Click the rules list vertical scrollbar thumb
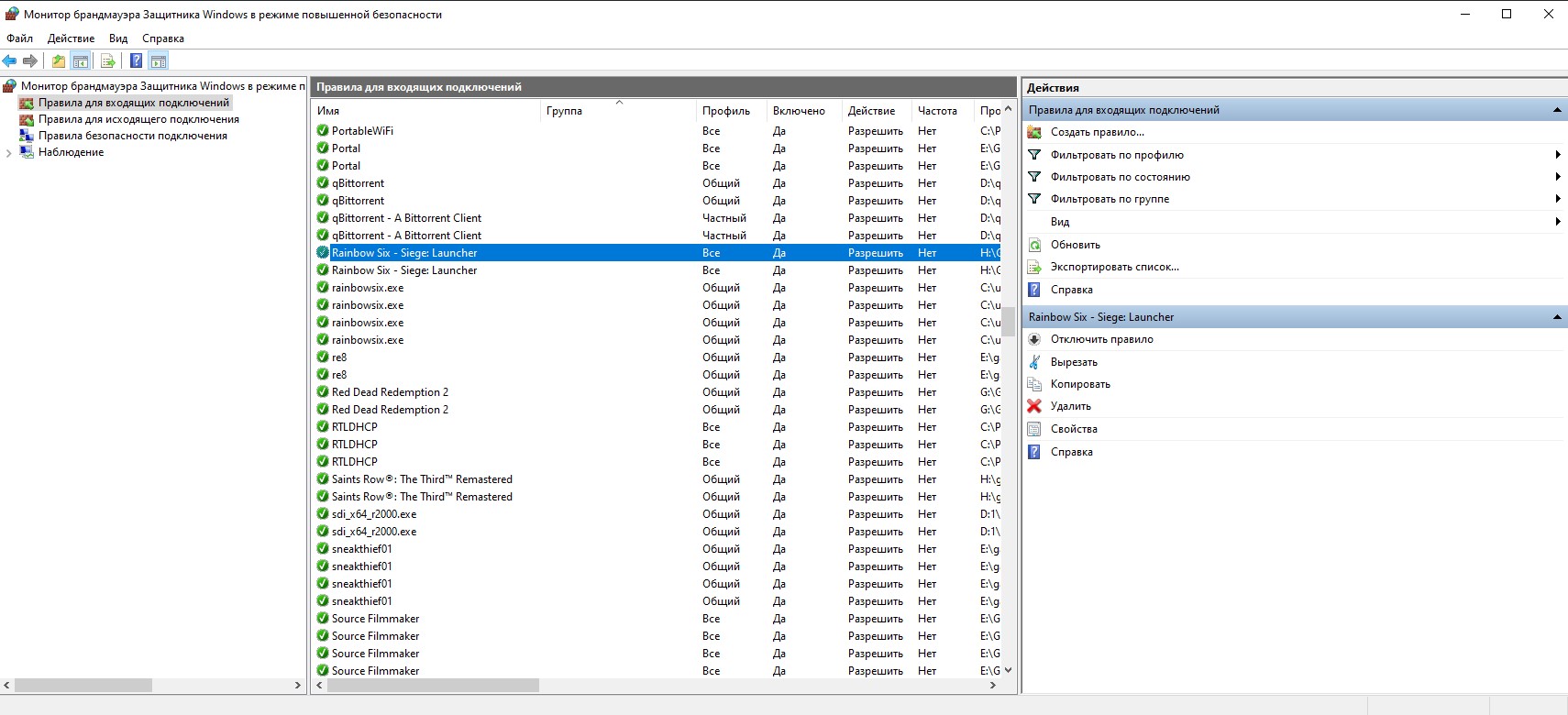 tap(1008, 322)
